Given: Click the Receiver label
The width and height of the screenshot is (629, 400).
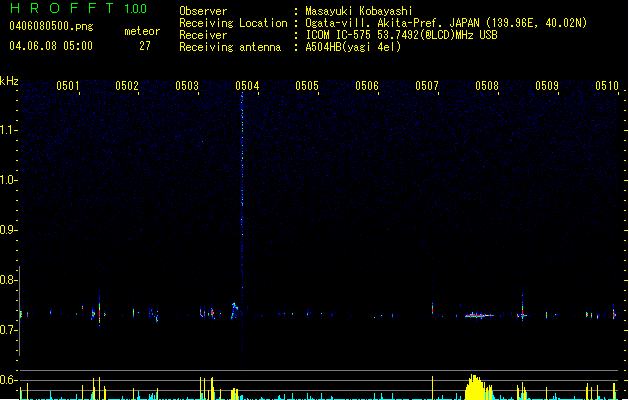Looking at the screenshot, I should (x=203, y=35).
